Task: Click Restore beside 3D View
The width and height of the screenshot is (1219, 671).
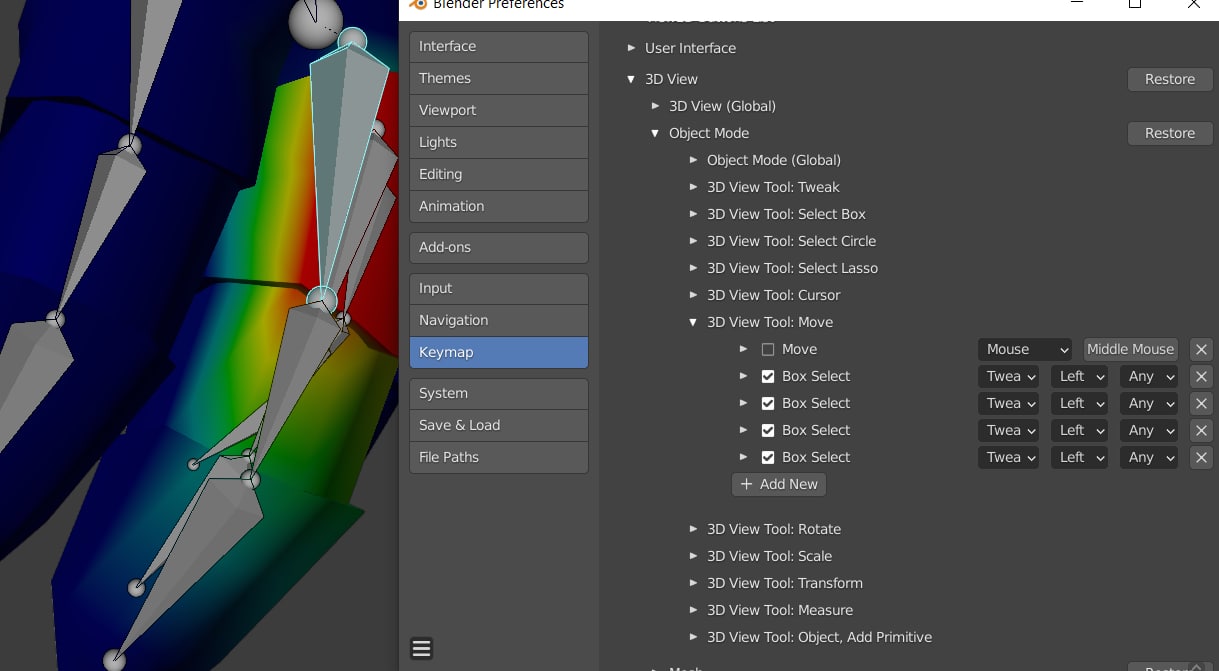Action: click(x=1170, y=79)
